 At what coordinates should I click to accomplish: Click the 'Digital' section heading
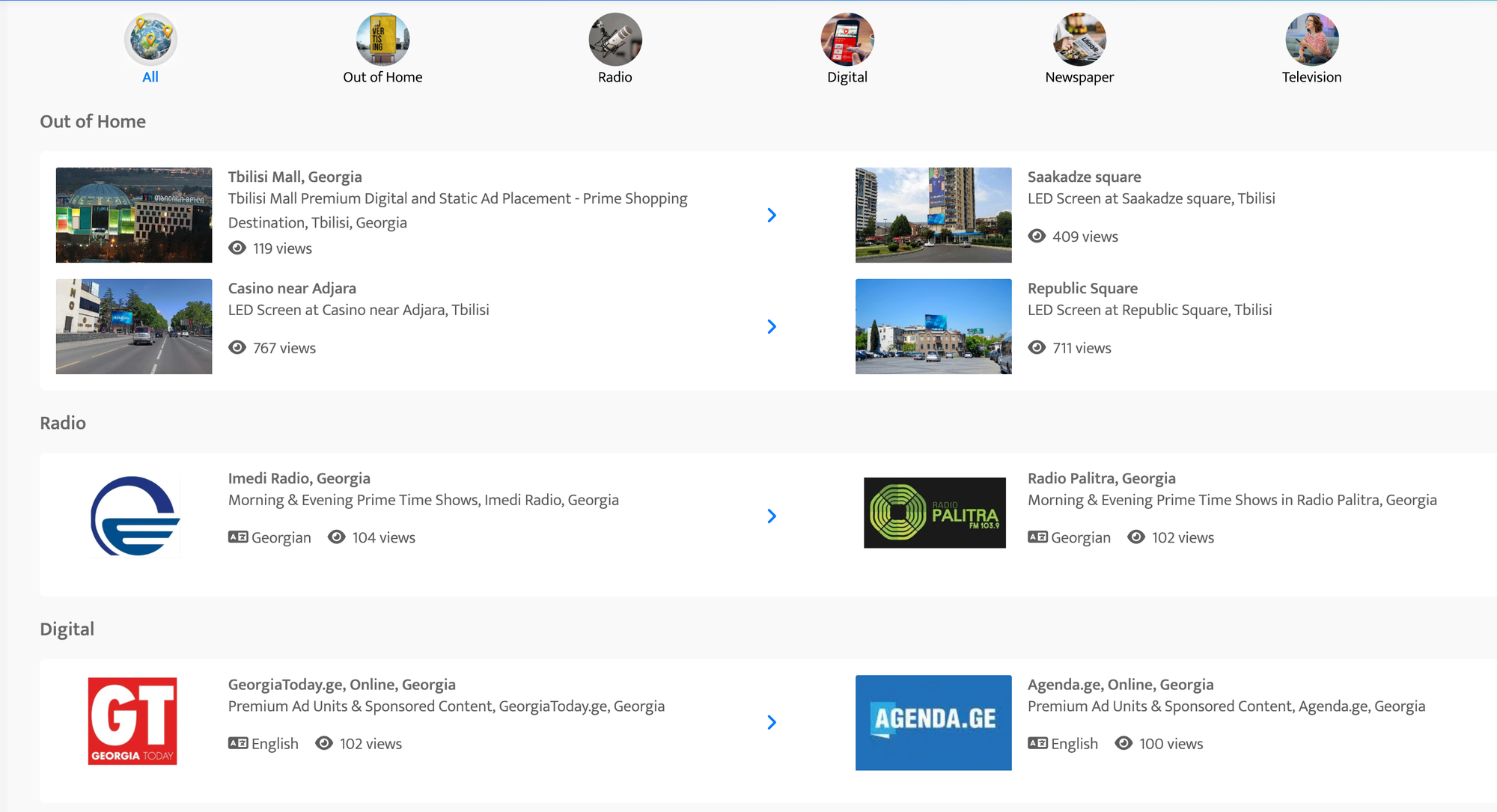67,629
